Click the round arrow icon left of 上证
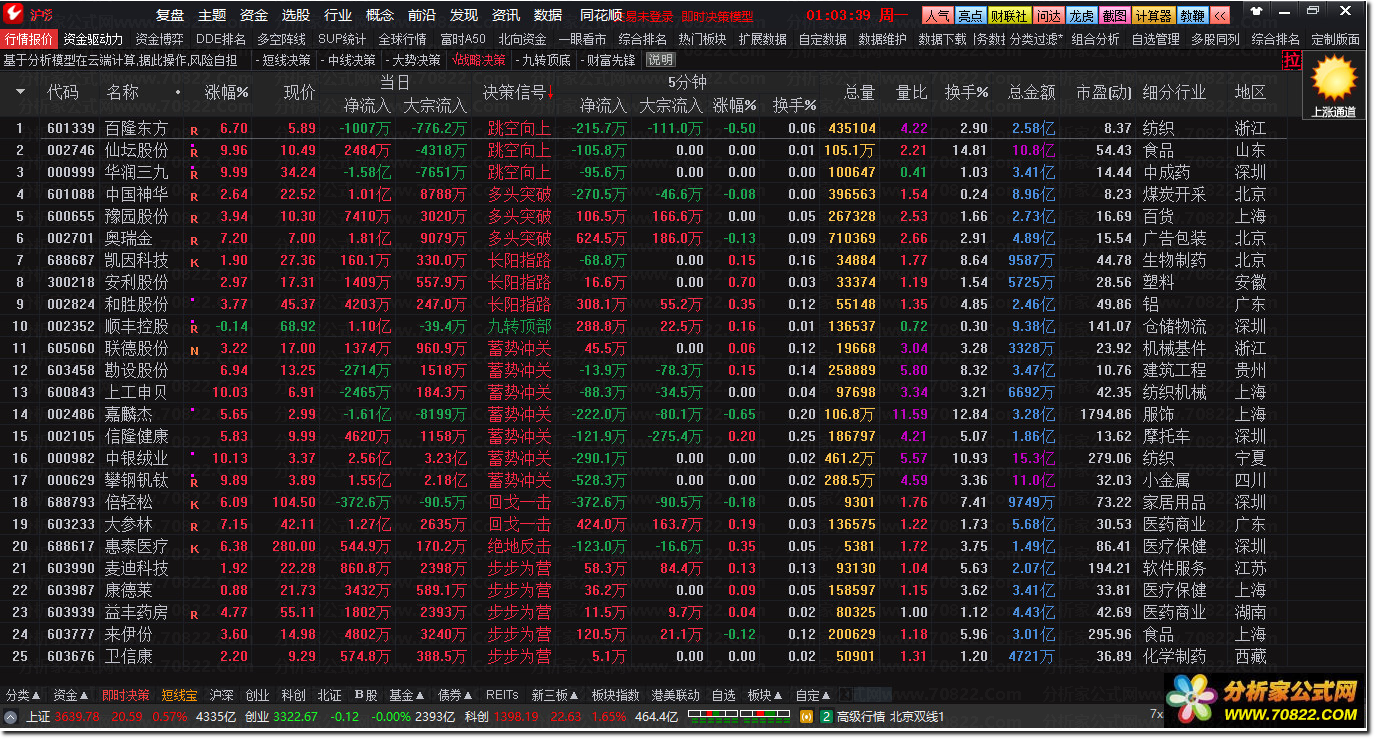1376x739 pixels. point(11,717)
